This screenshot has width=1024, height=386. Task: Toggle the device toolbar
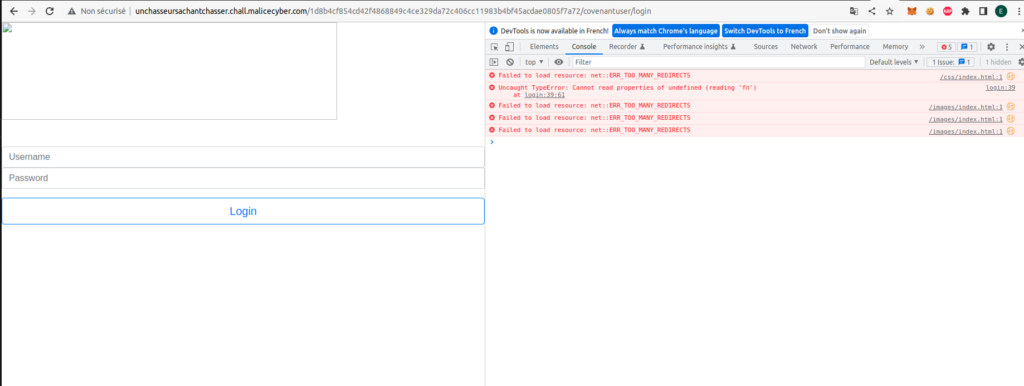[509, 46]
